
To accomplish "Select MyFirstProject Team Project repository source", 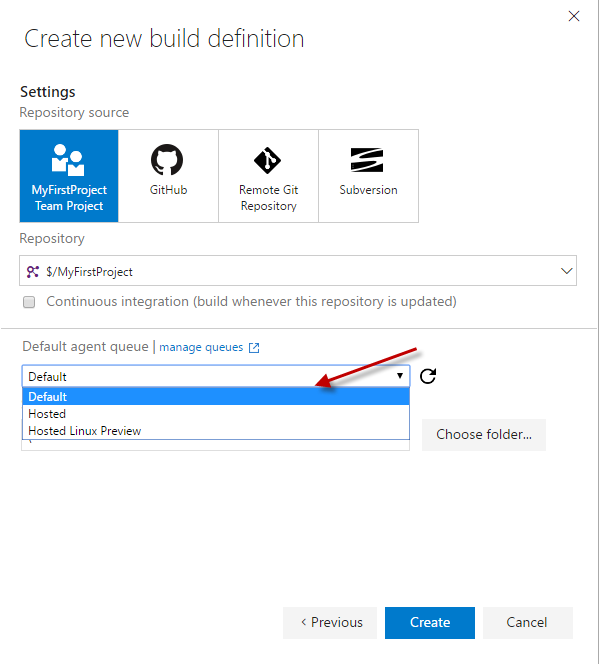I will tap(69, 176).
